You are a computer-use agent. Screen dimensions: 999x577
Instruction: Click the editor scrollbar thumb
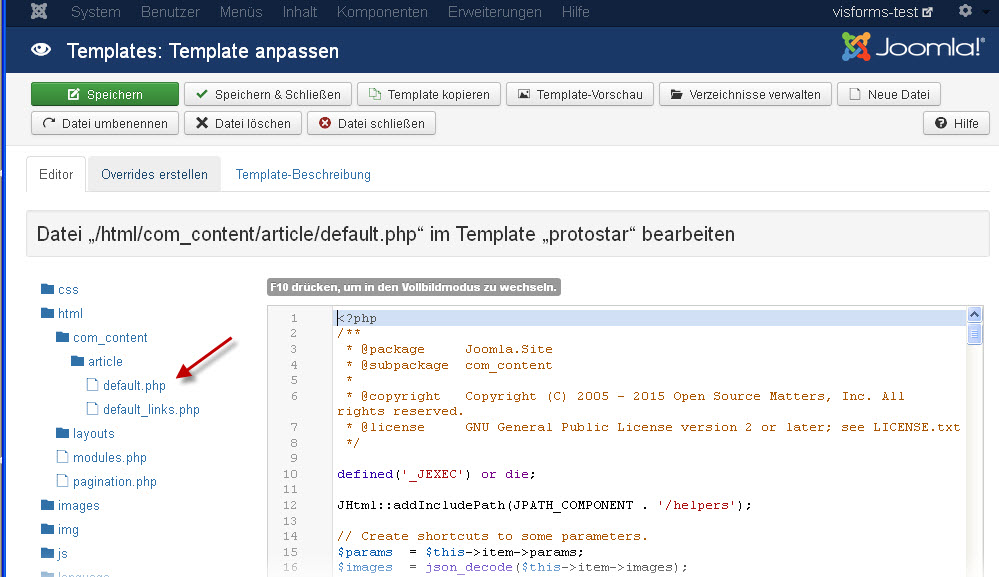tap(974, 334)
